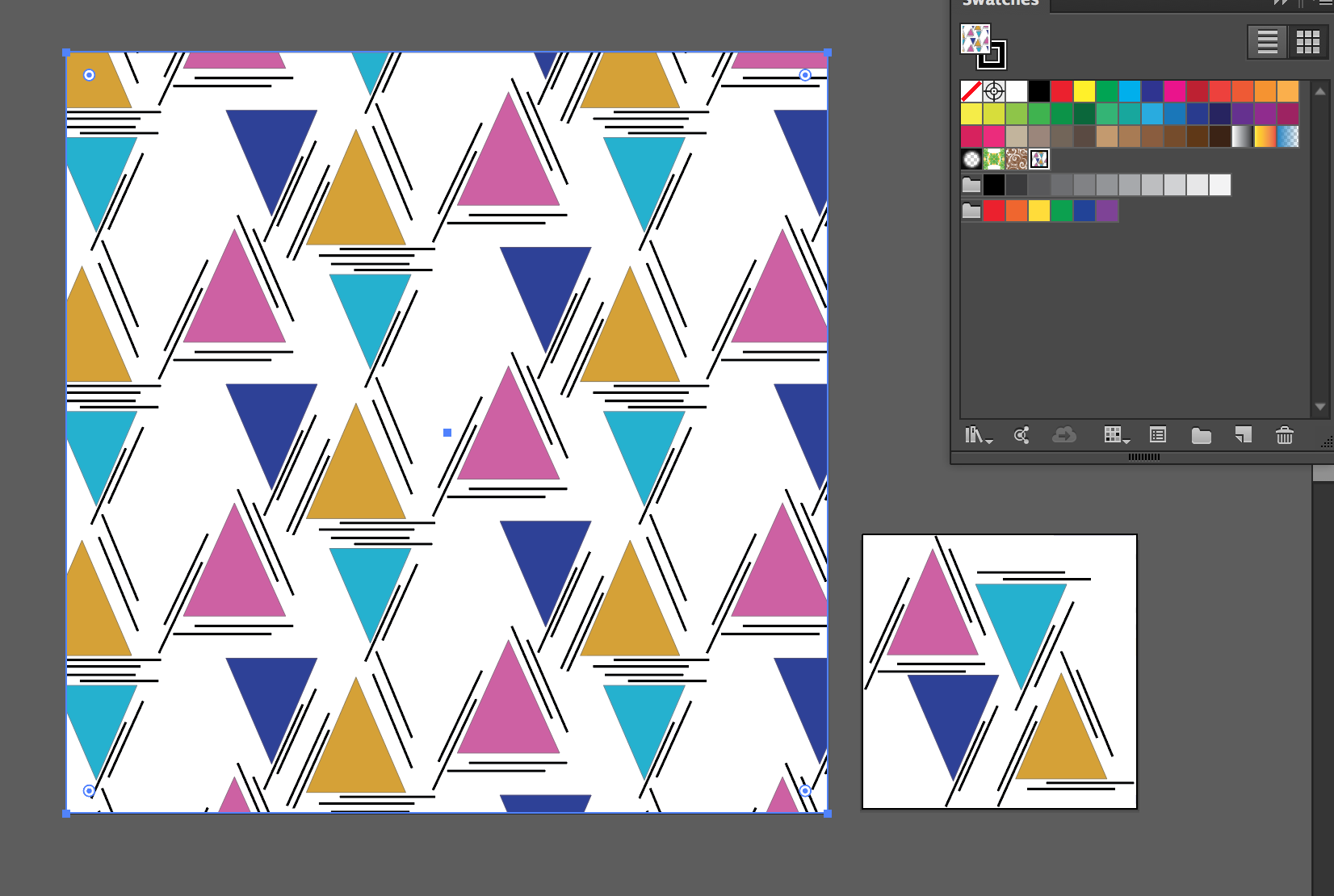This screenshot has height=896, width=1334.
Task: Click the New Swatch icon
Action: coord(1243,436)
